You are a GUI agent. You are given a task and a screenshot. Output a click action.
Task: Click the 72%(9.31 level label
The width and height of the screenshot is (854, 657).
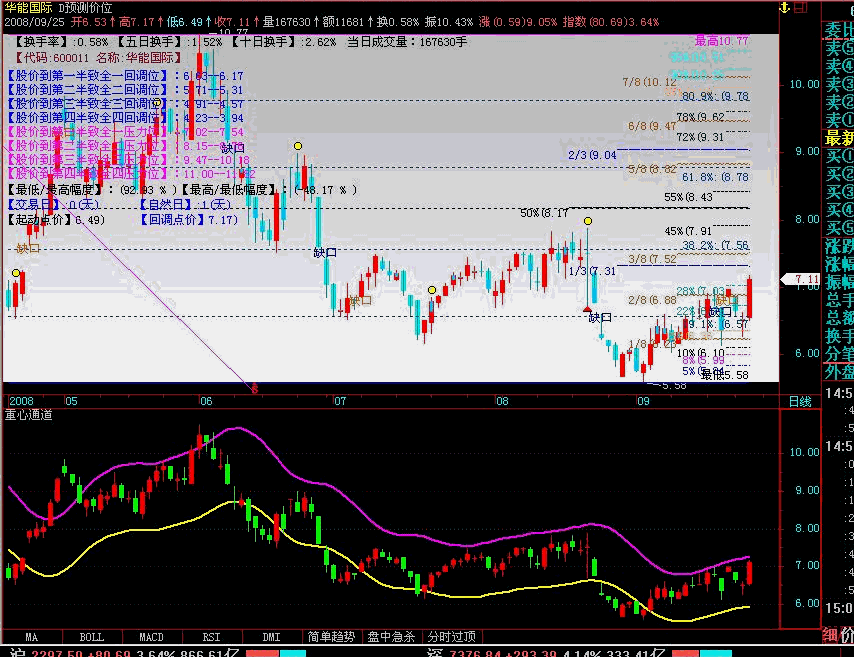pos(700,137)
